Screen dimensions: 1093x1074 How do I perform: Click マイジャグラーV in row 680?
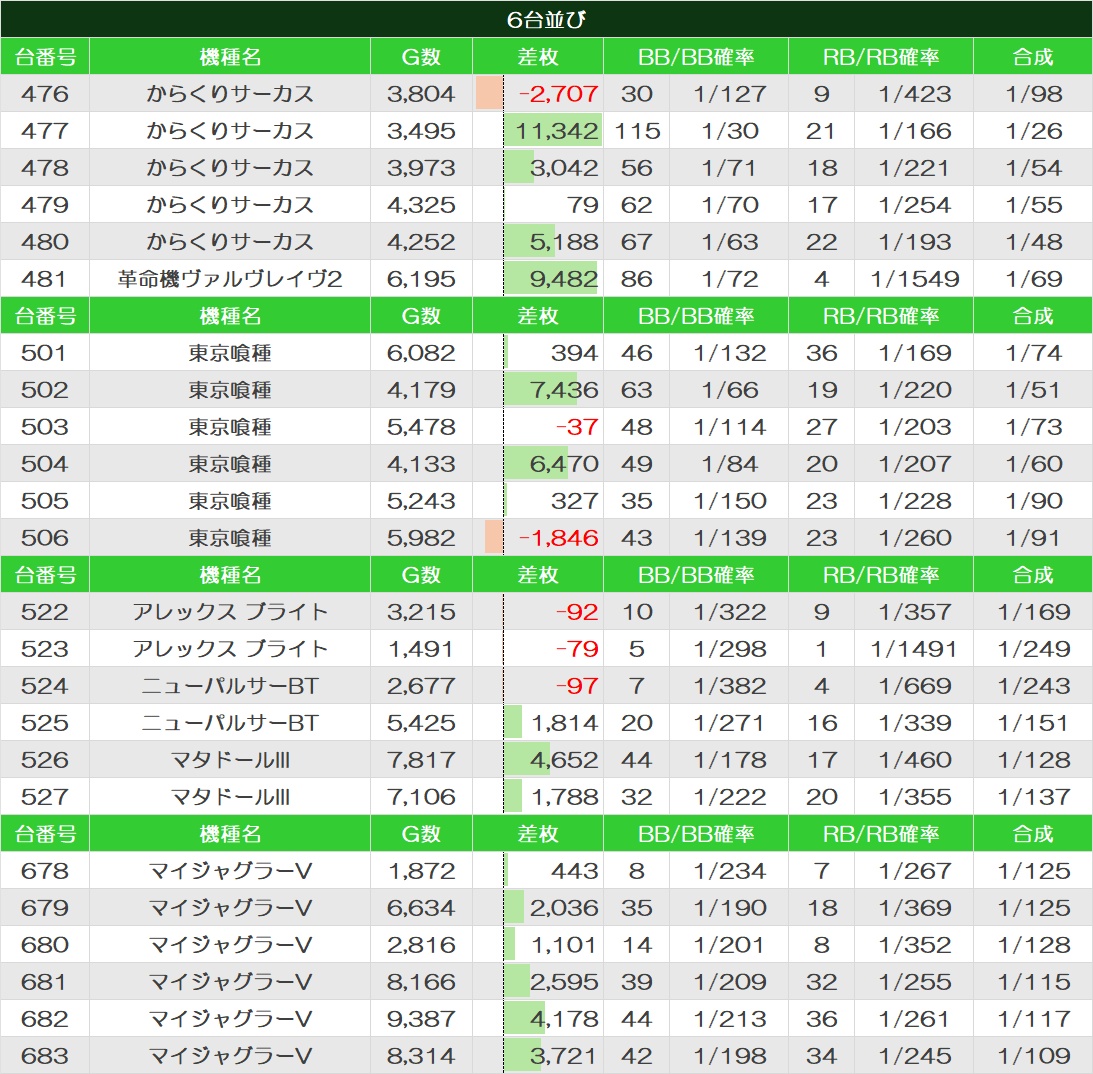tap(230, 944)
